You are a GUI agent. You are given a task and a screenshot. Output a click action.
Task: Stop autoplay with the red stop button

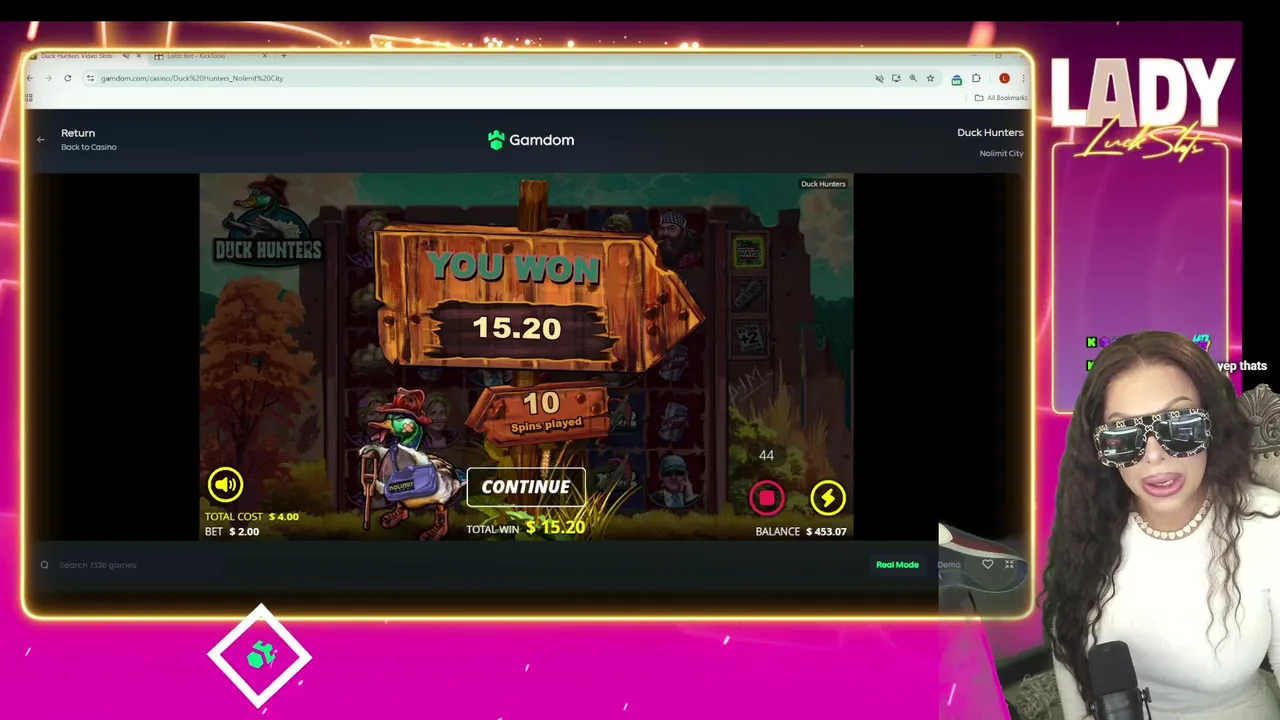(767, 497)
